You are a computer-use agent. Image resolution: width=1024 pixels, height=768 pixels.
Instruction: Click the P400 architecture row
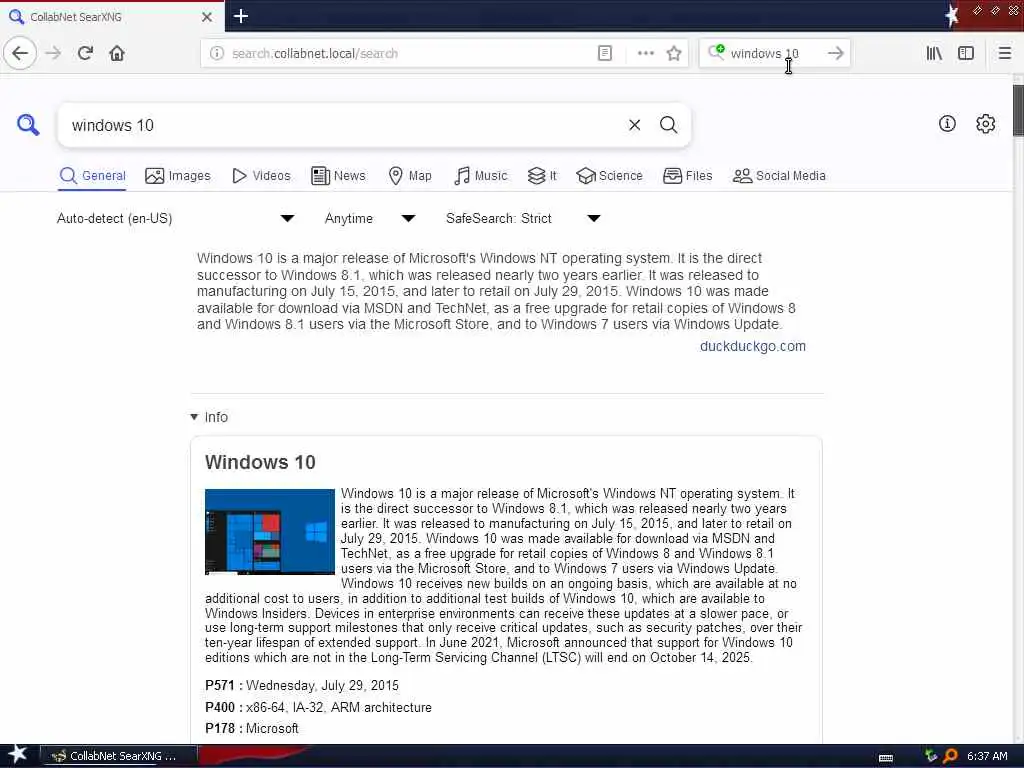pyautogui.click(x=318, y=707)
